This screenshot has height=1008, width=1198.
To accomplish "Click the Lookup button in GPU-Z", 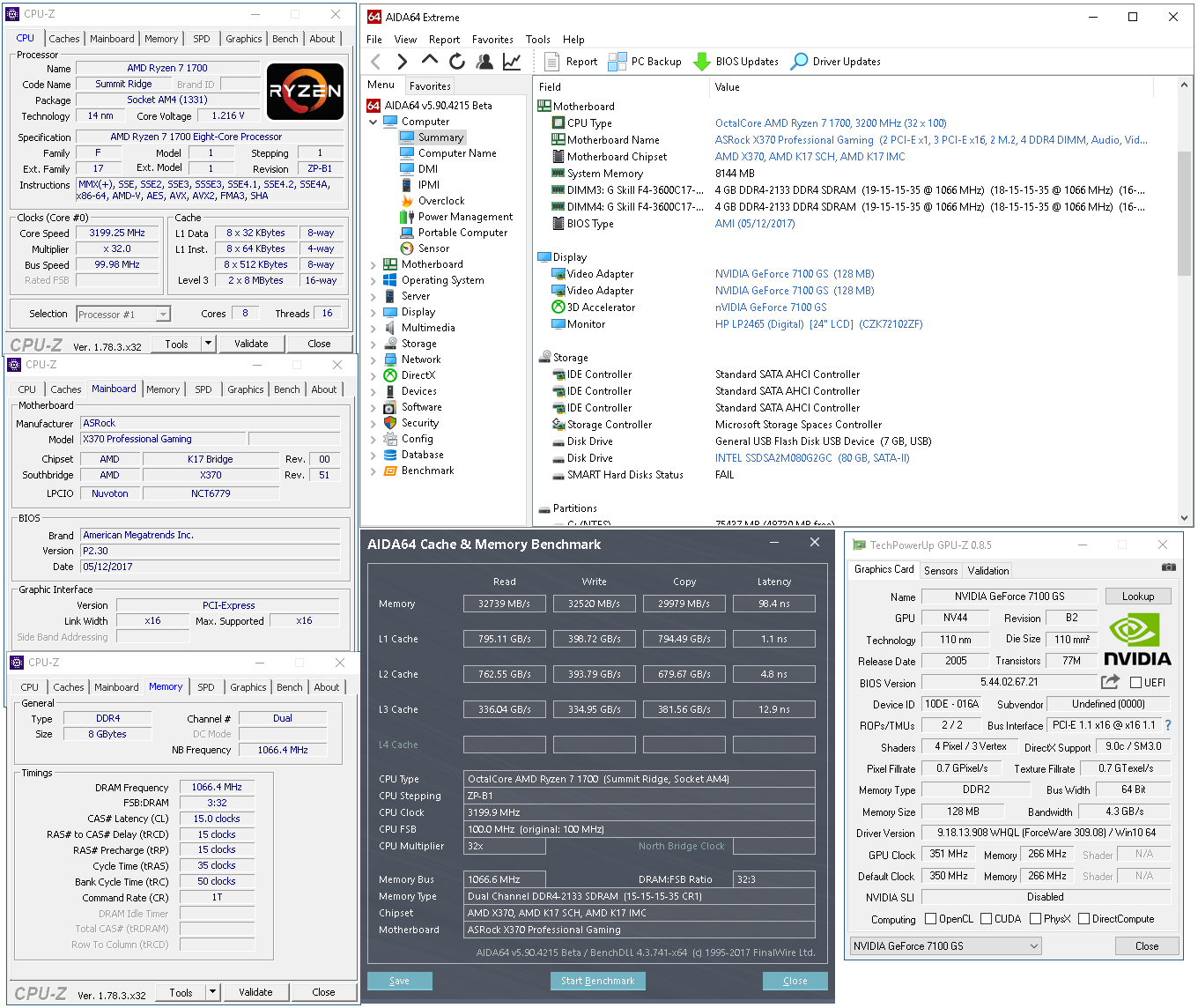I will (x=1138, y=597).
